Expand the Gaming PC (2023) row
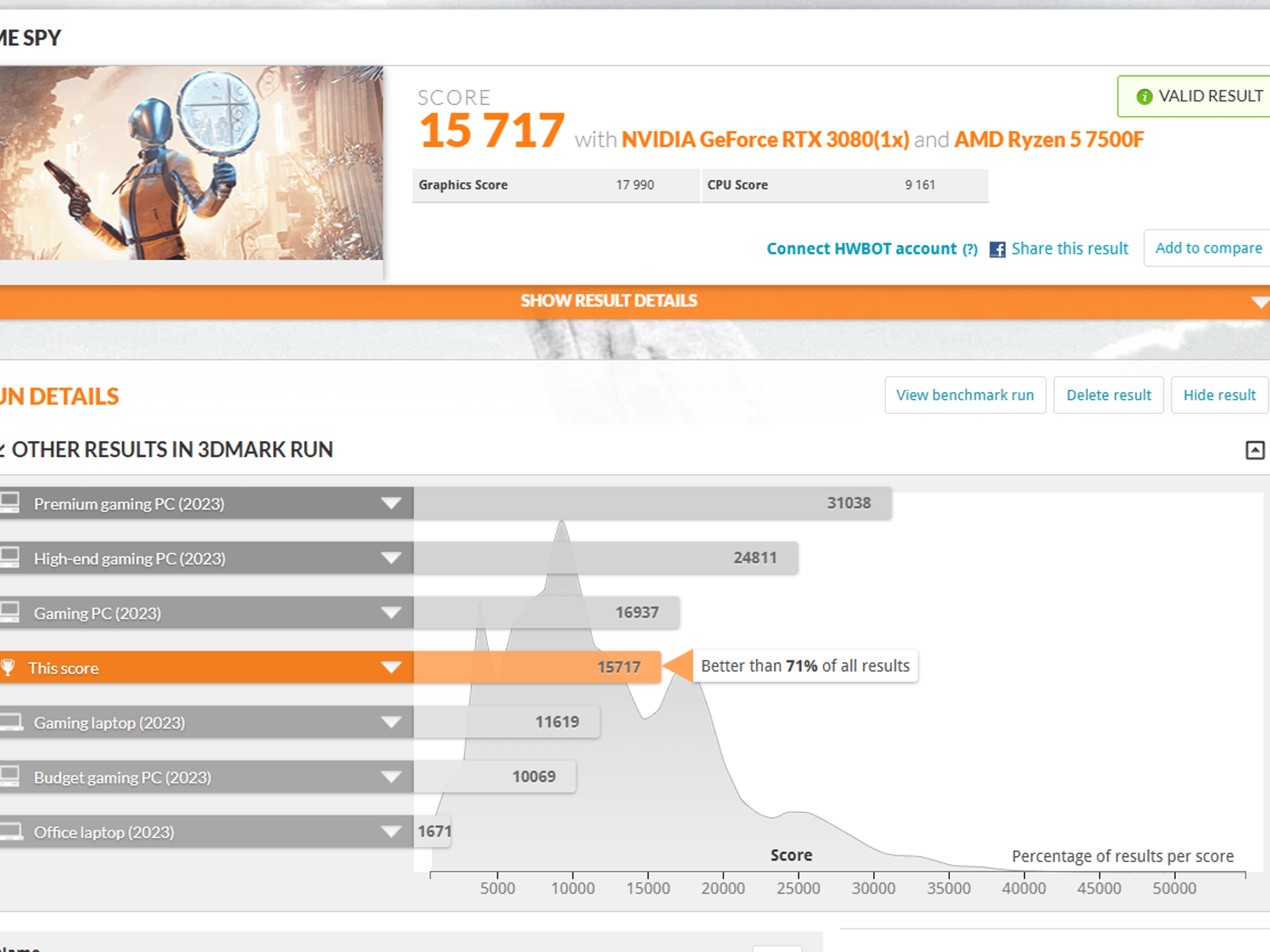1270x952 pixels. [x=391, y=613]
